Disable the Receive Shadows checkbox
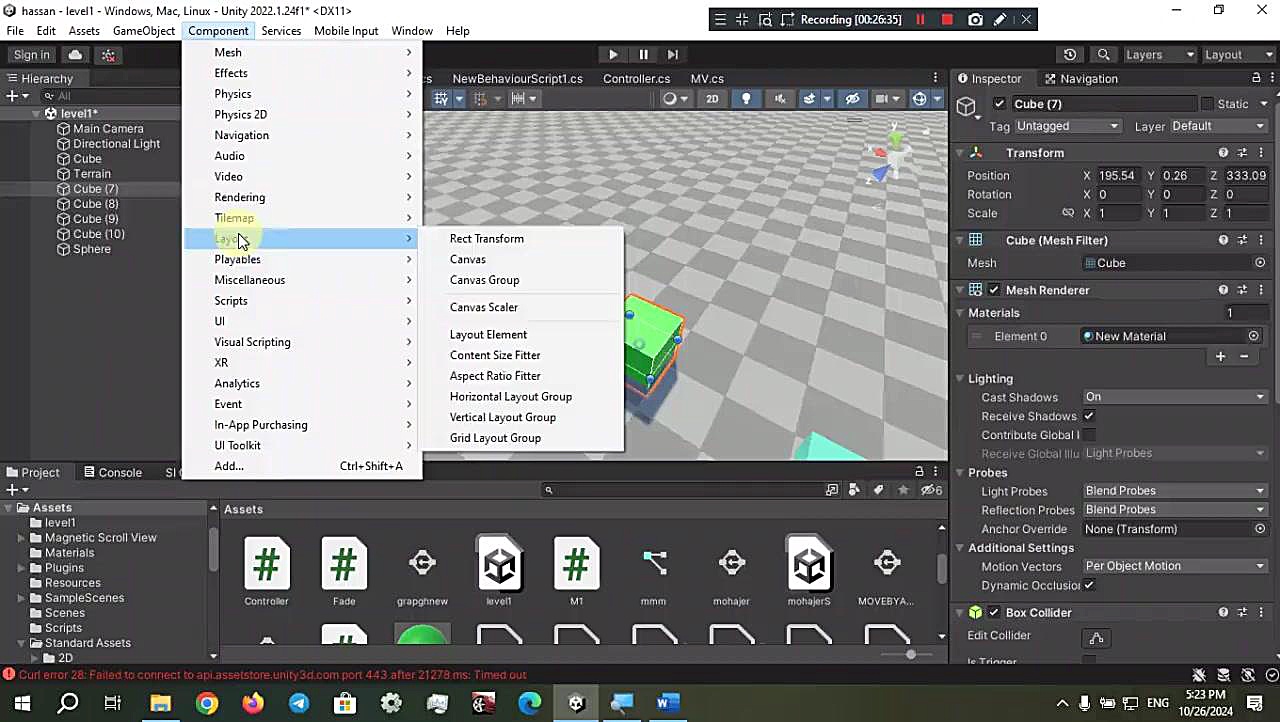 pyautogui.click(x=1089, y=416)
